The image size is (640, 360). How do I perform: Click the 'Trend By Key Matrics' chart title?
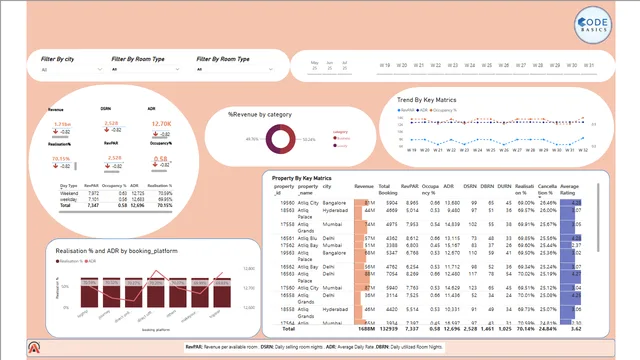coord(427,100)
